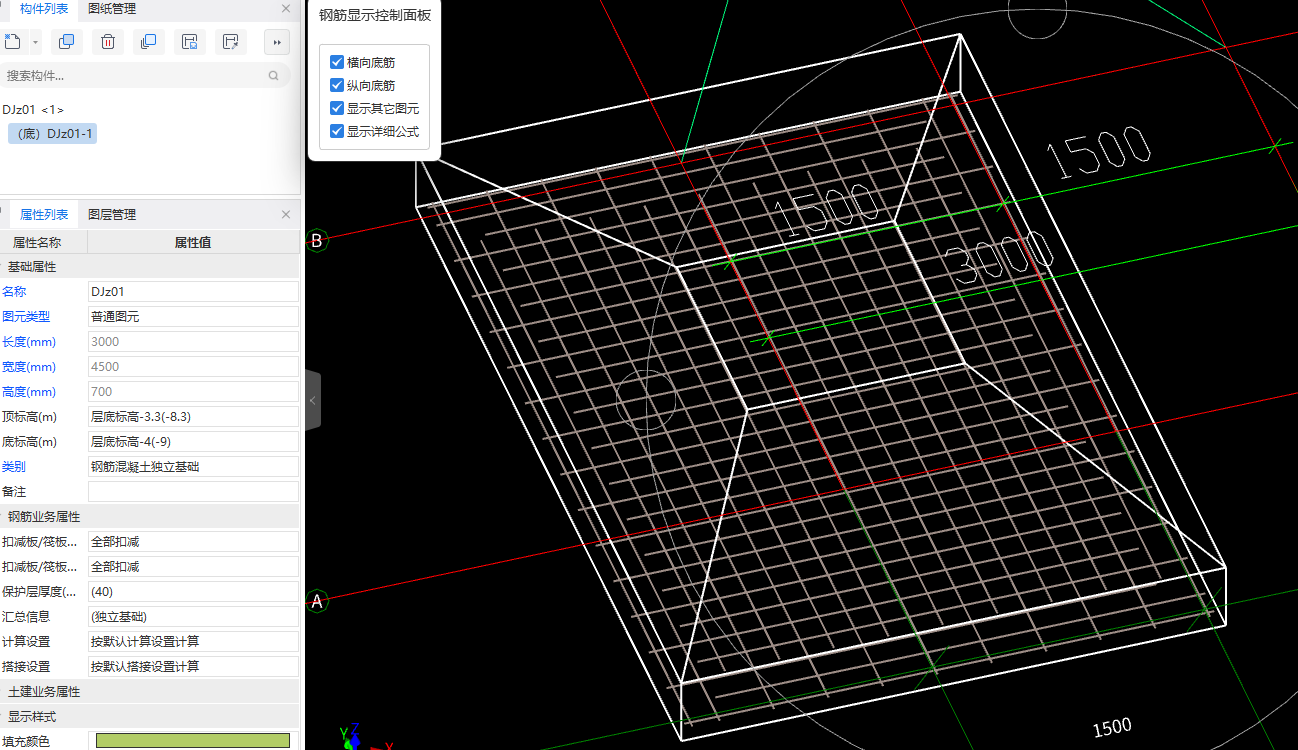
Task: Expand the toolbar overflow double-arrow button
Action: 276,41
